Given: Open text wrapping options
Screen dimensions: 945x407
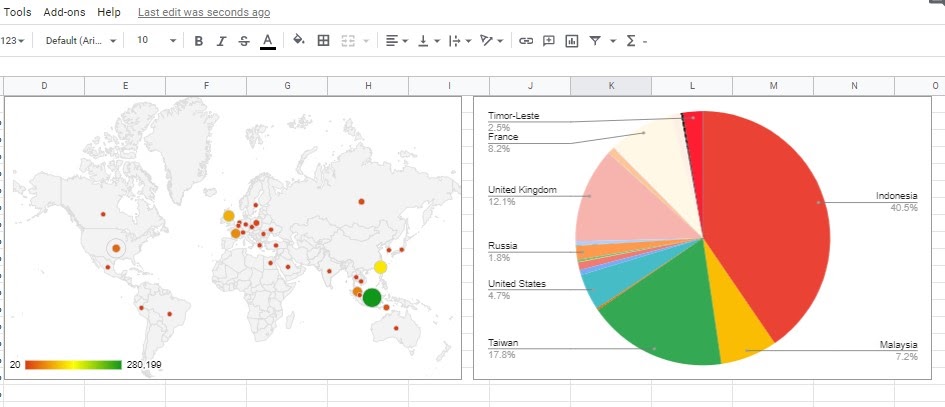Looking at the screenshot, I should (x=455, y=40).
